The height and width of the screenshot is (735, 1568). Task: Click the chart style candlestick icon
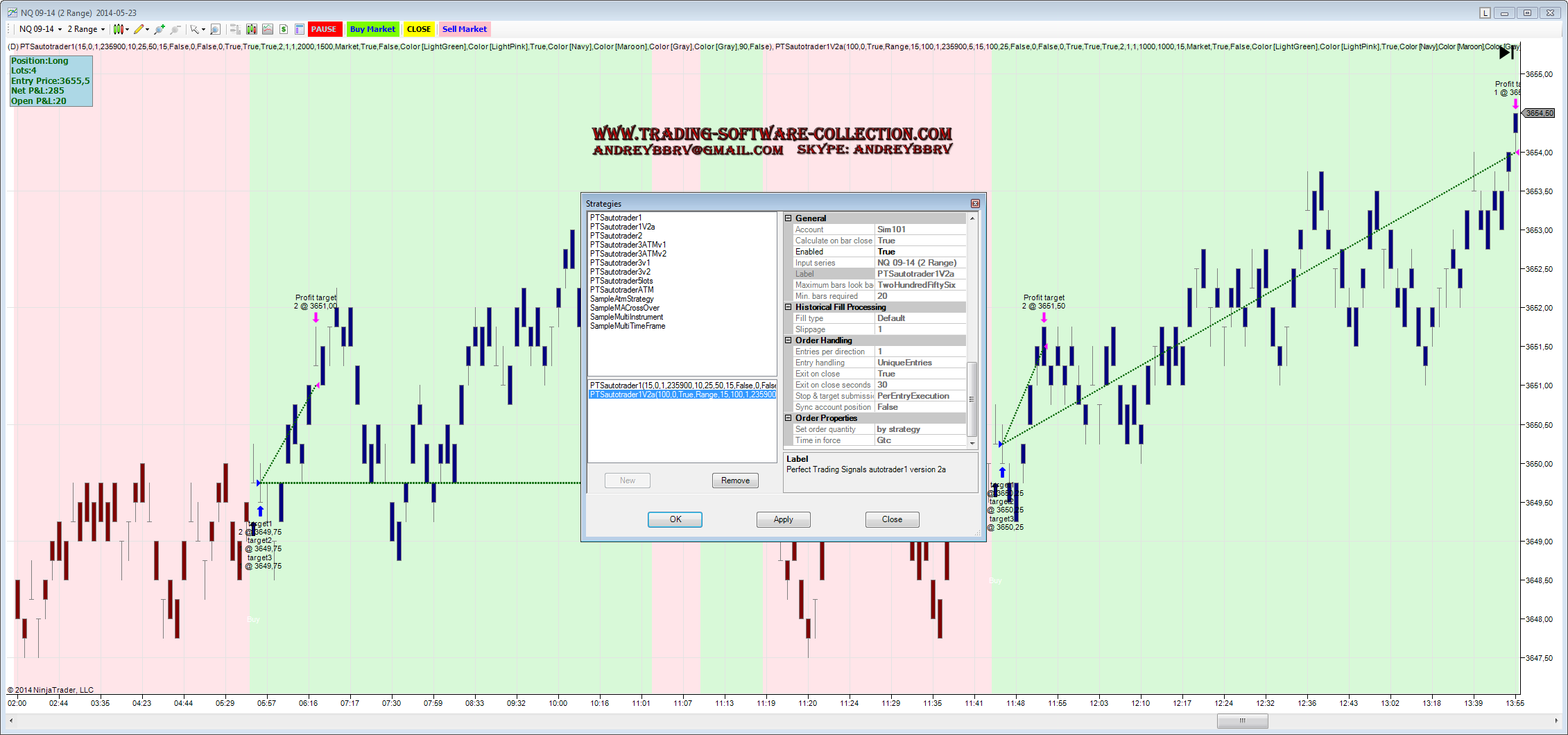(119, 29)
